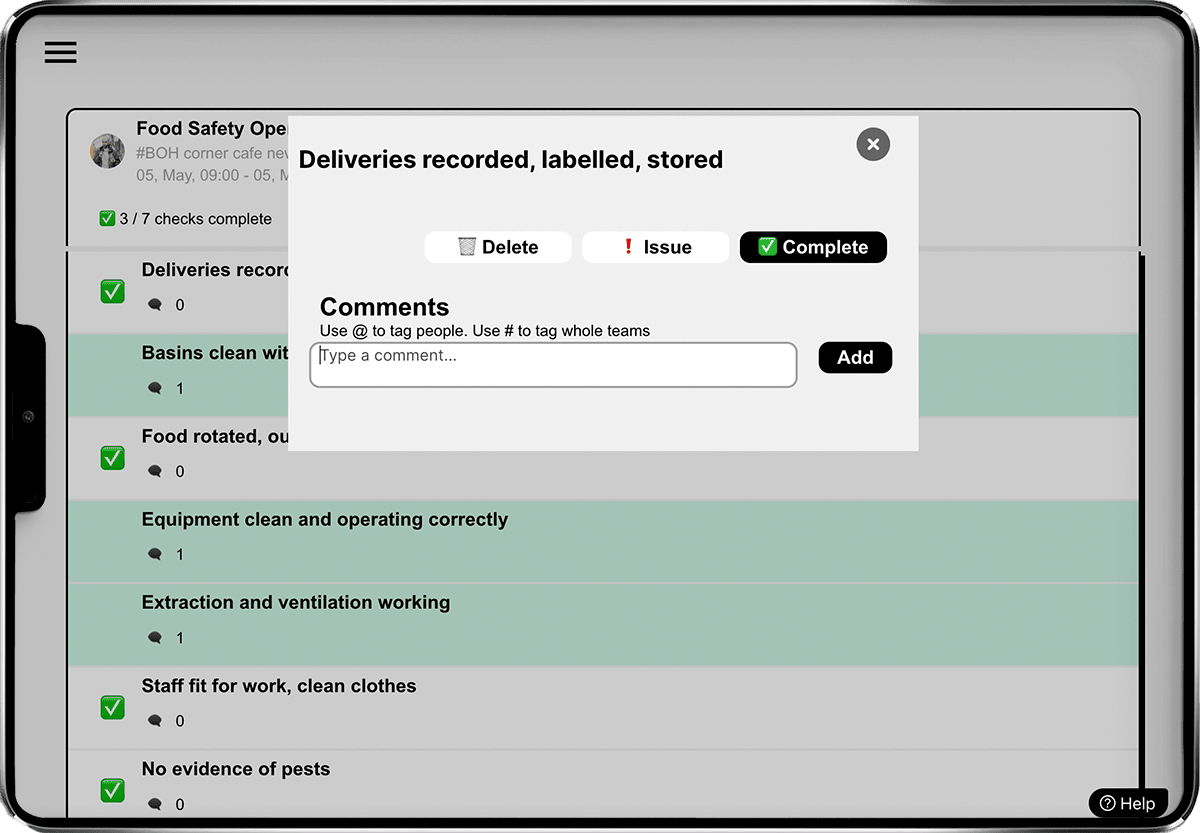
Task: Select Extraction and ventilation working item
Action: tap(296, 603)
